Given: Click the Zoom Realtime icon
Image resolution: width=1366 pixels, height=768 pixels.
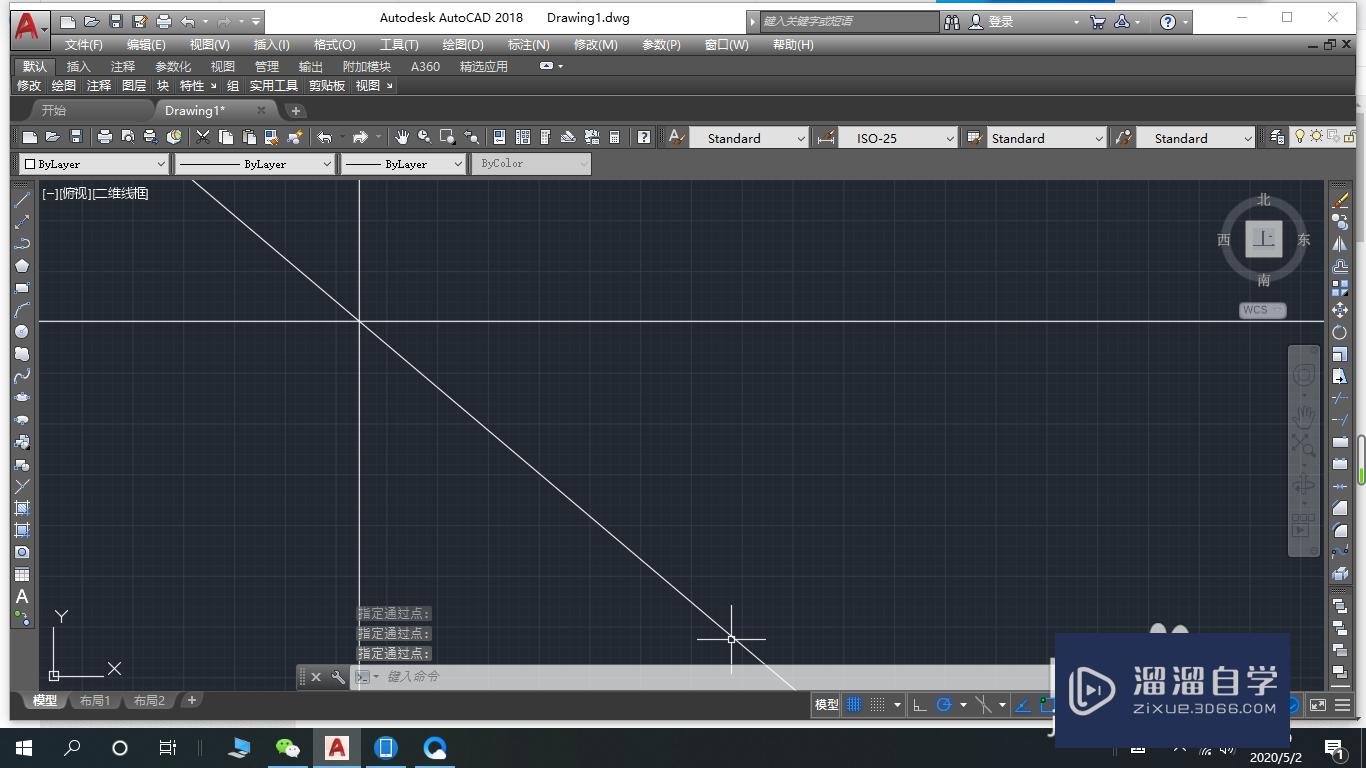Looking at the screenshot, I should pos(425,137).
